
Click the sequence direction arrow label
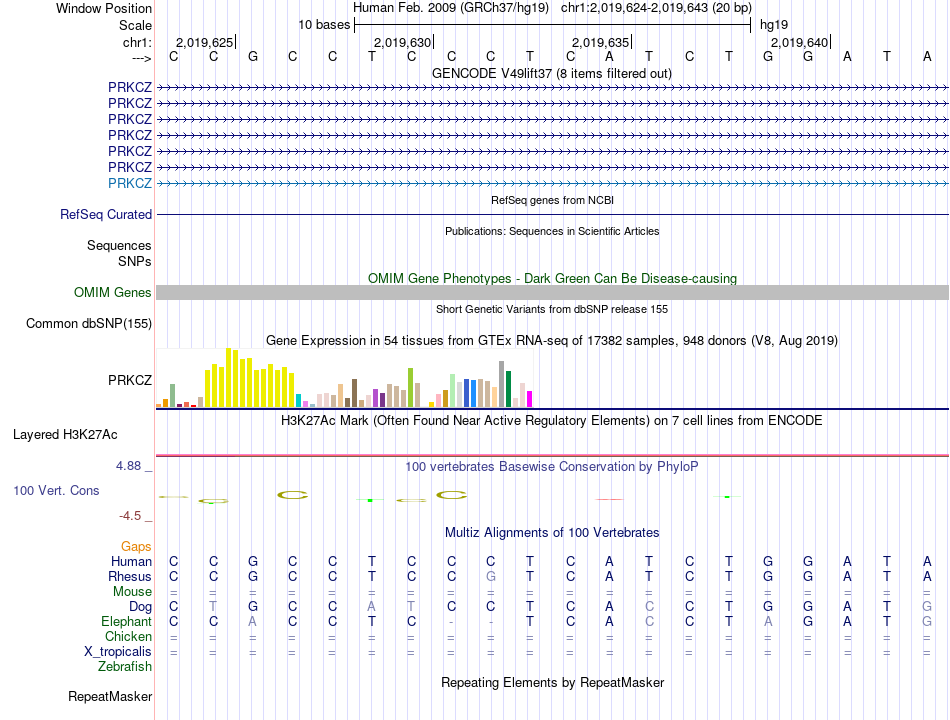tap(141, 58)
